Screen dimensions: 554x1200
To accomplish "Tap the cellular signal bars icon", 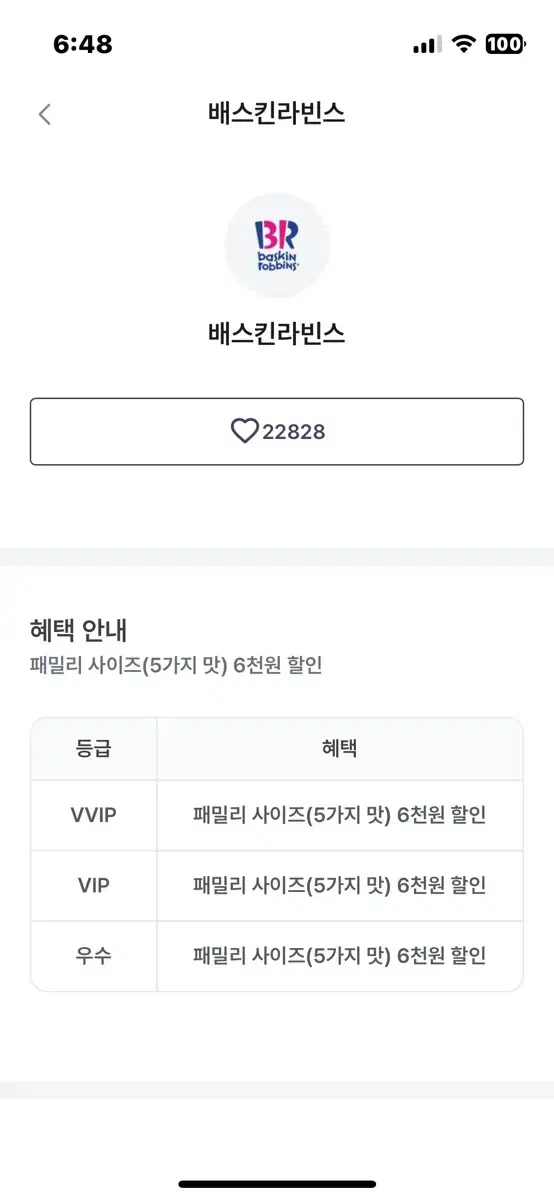I will (427, 45).
